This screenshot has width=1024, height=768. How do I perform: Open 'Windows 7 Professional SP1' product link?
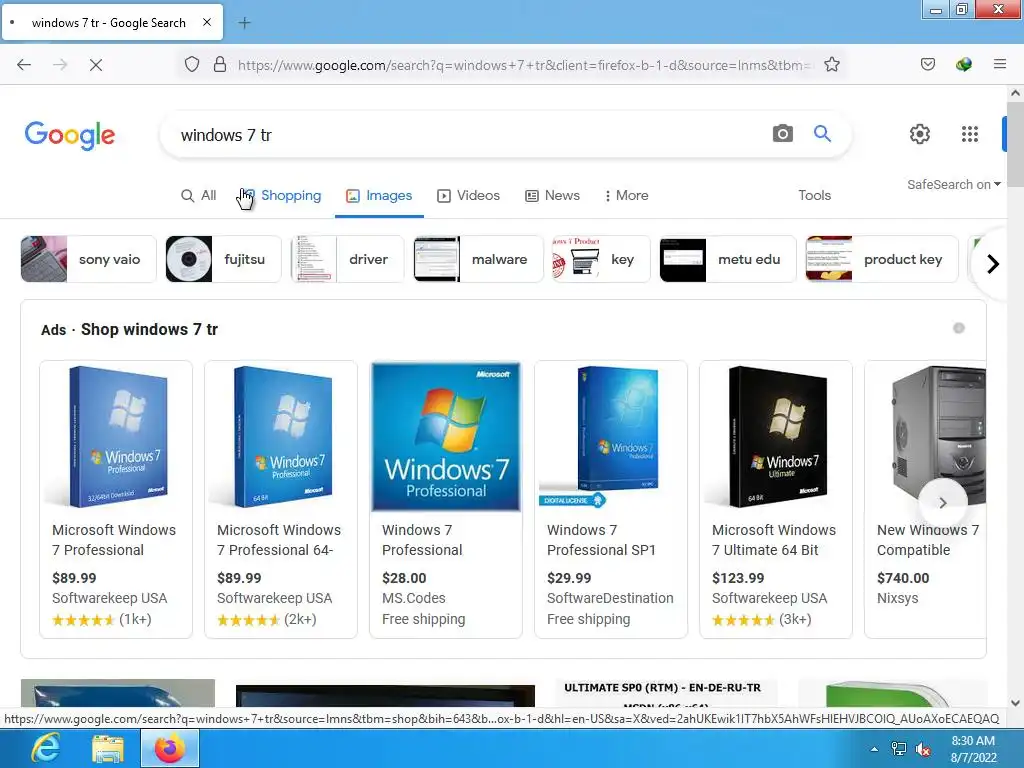pyautogui.click(x=601, y=540)
